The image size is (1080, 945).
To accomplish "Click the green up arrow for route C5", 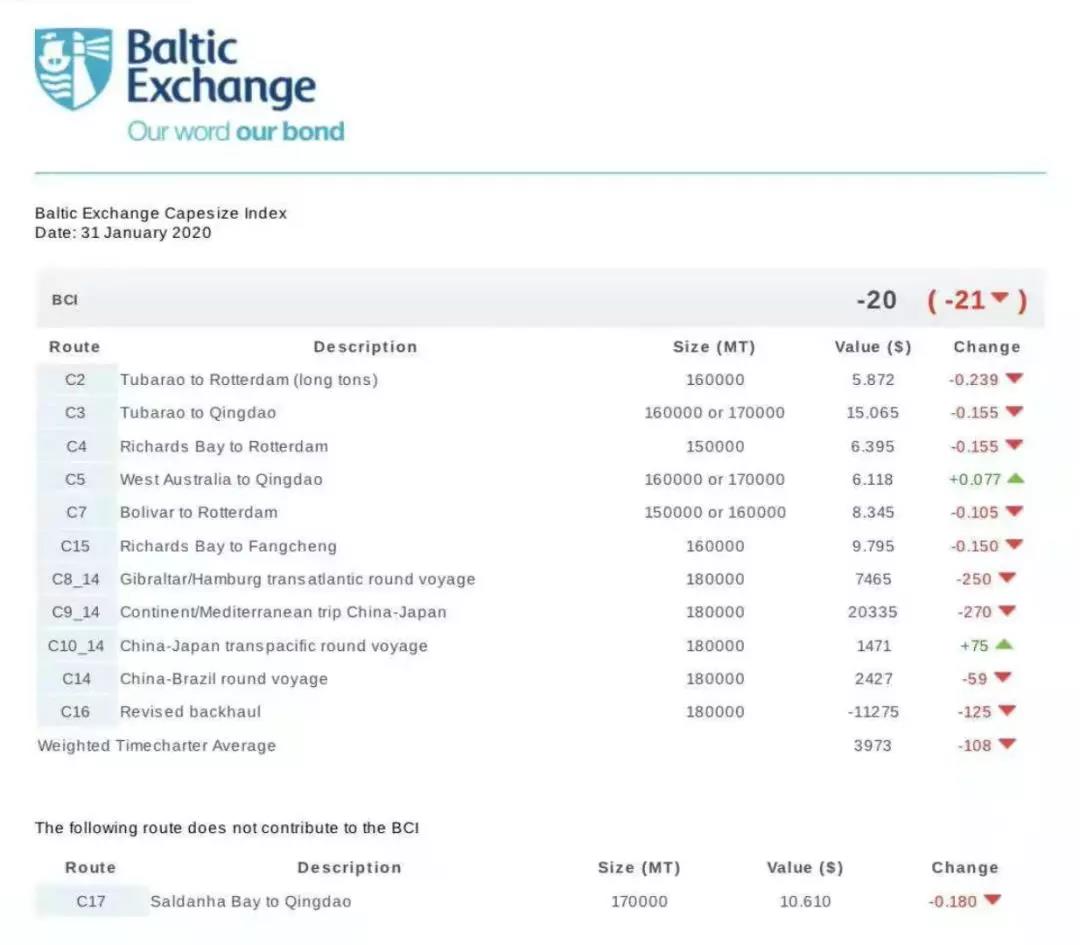I will pos(1015,479).
